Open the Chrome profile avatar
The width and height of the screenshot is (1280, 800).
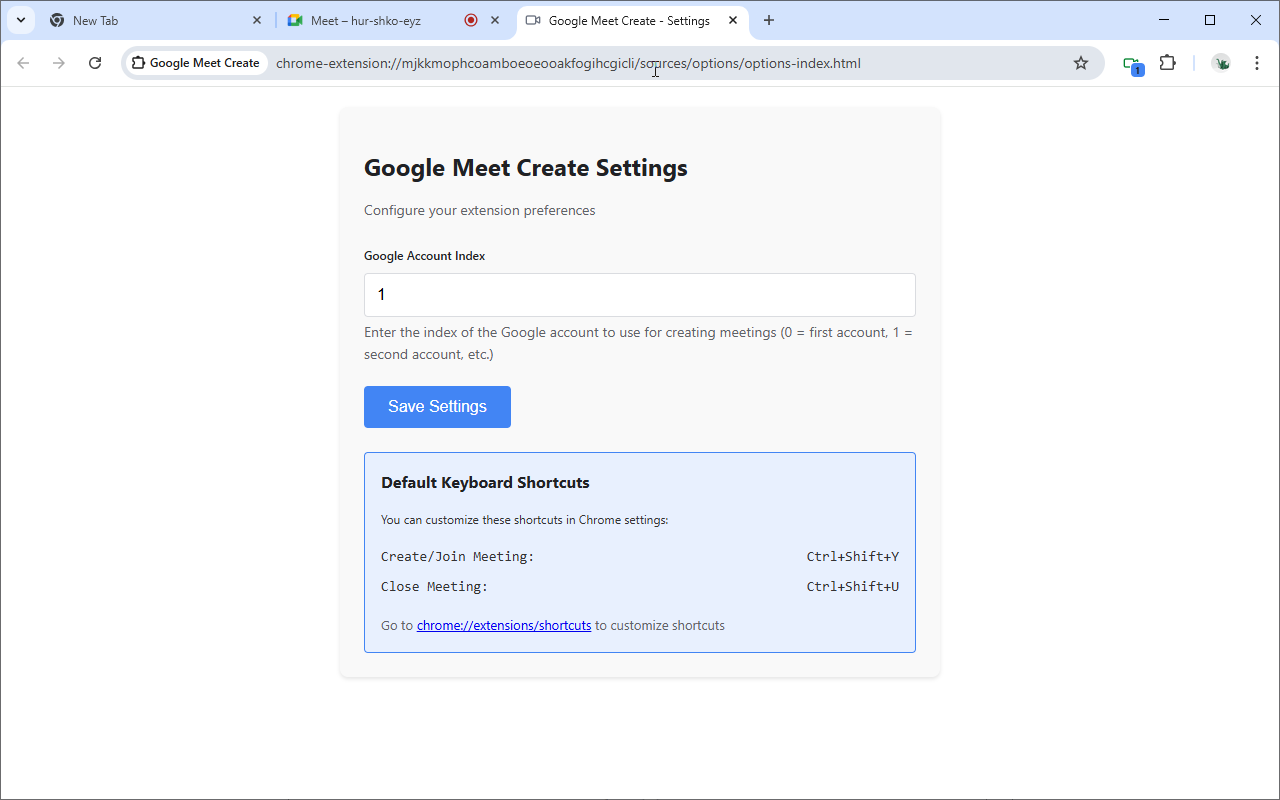[1220, 63]
